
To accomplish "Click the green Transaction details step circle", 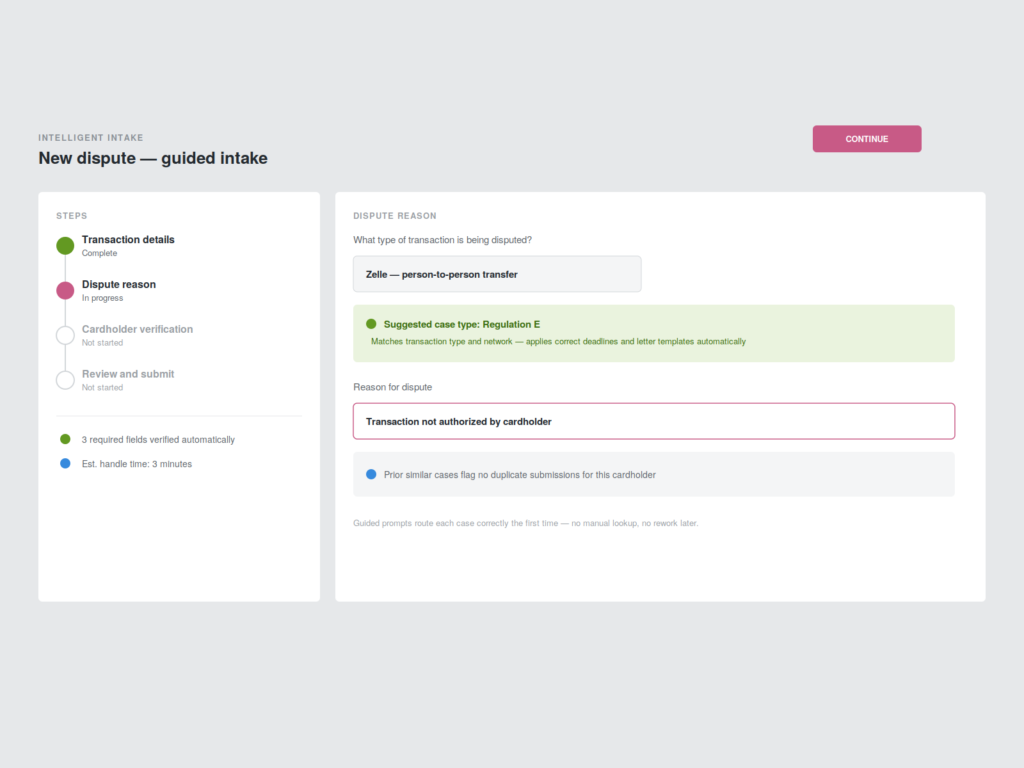I will click(65, 246).
